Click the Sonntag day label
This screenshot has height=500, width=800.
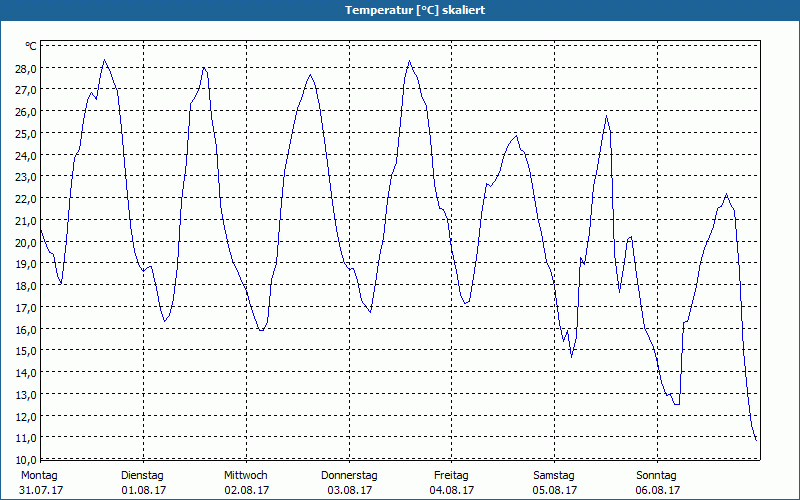tap(657, 476)
